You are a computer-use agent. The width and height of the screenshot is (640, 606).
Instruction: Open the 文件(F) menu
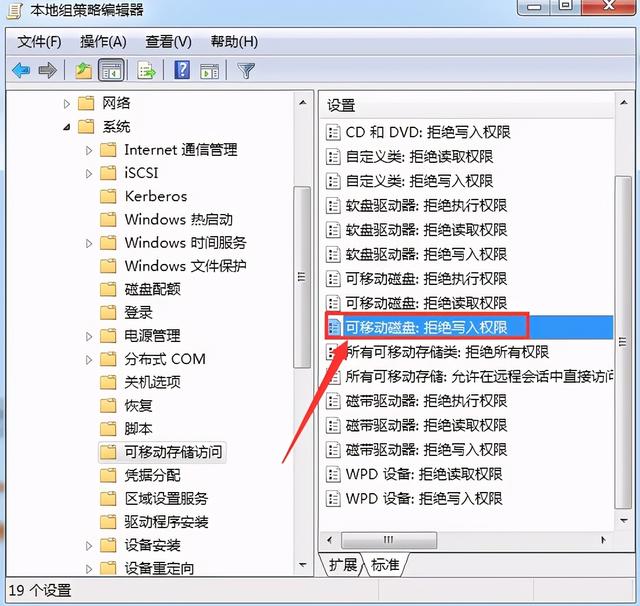pos(39,41)
